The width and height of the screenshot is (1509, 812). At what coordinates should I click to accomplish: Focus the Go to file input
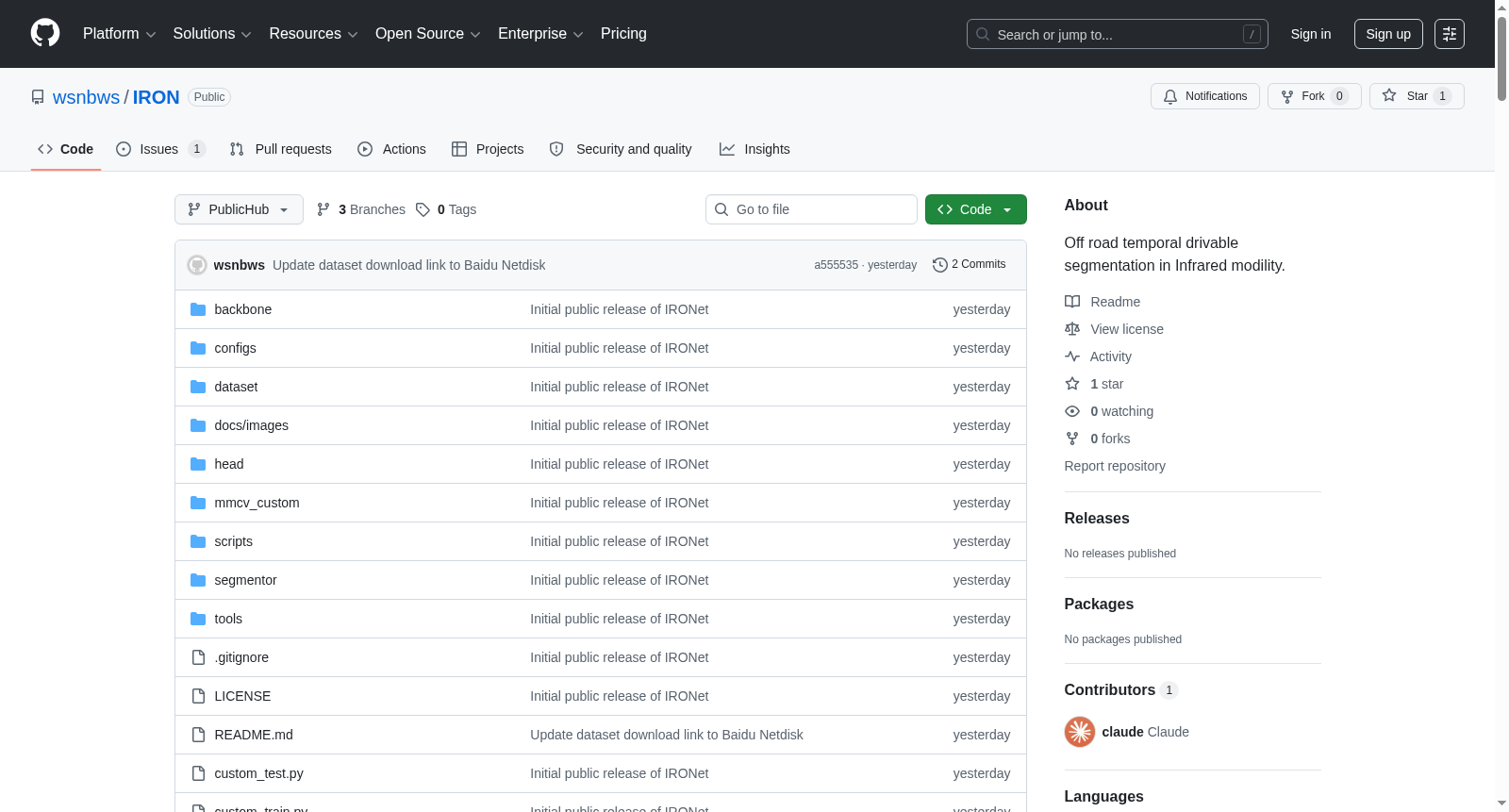811,209
